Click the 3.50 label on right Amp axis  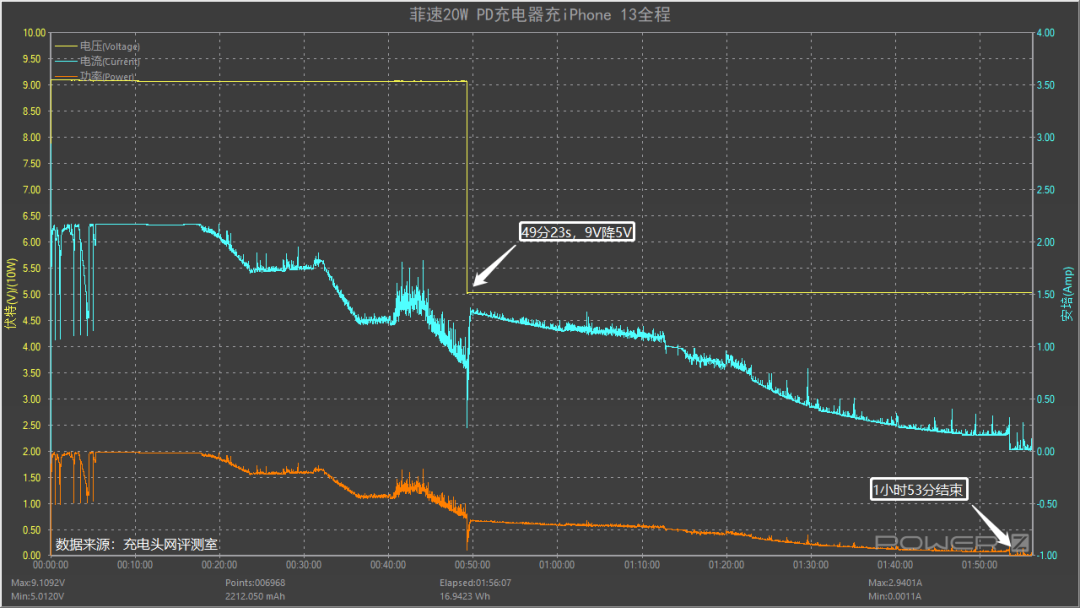[x=1046, y=85]
